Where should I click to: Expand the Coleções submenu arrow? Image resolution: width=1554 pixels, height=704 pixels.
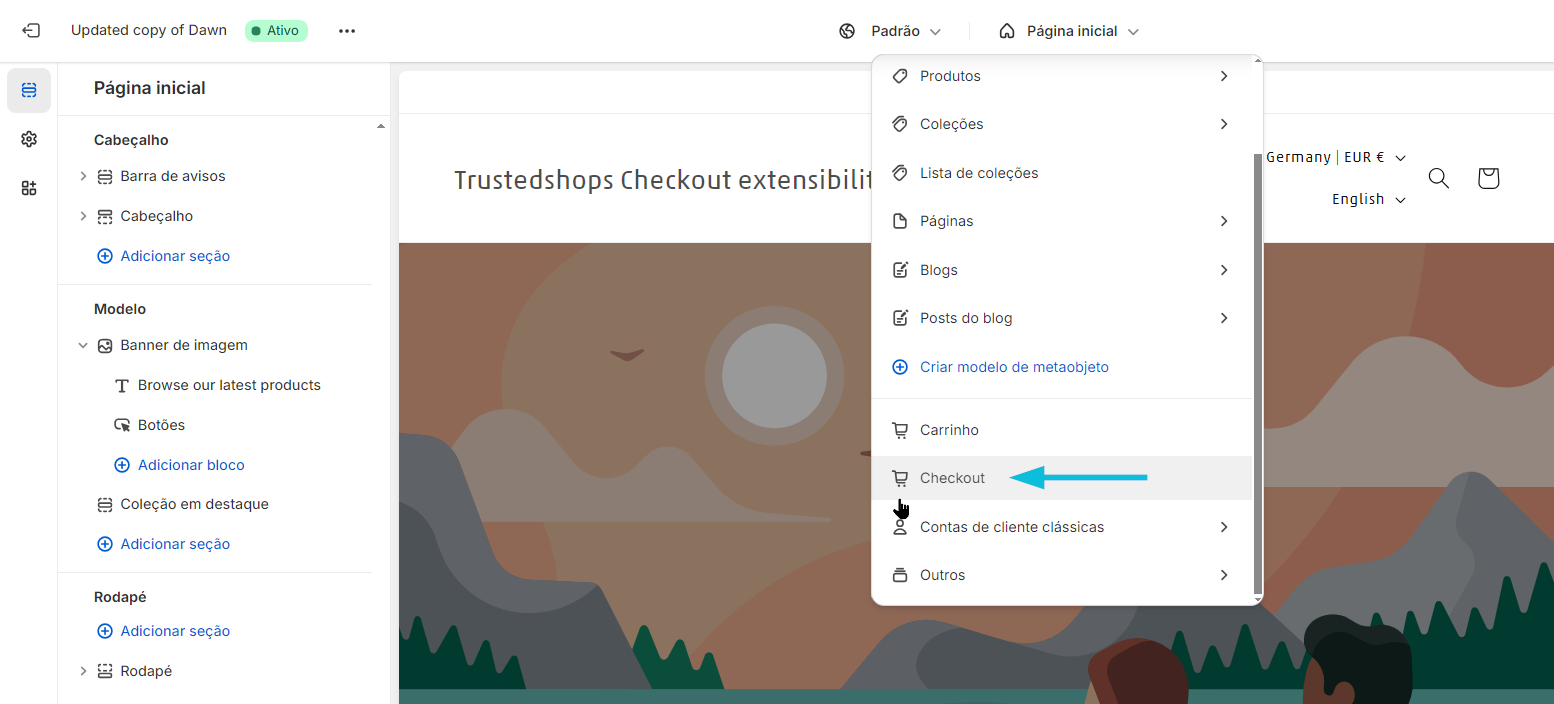point(1224,124)
